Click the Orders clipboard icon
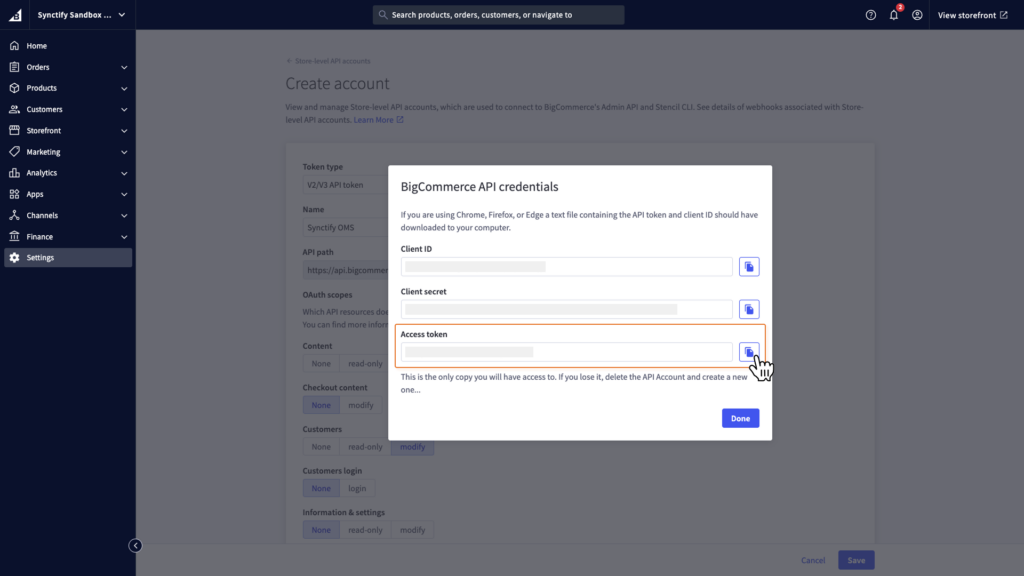 point(14,67)
